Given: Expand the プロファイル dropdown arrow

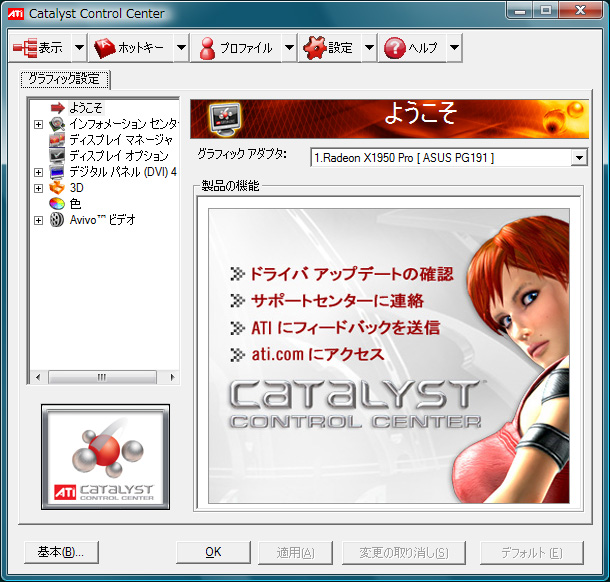Looking at the screenshot, I should (289, 48).
